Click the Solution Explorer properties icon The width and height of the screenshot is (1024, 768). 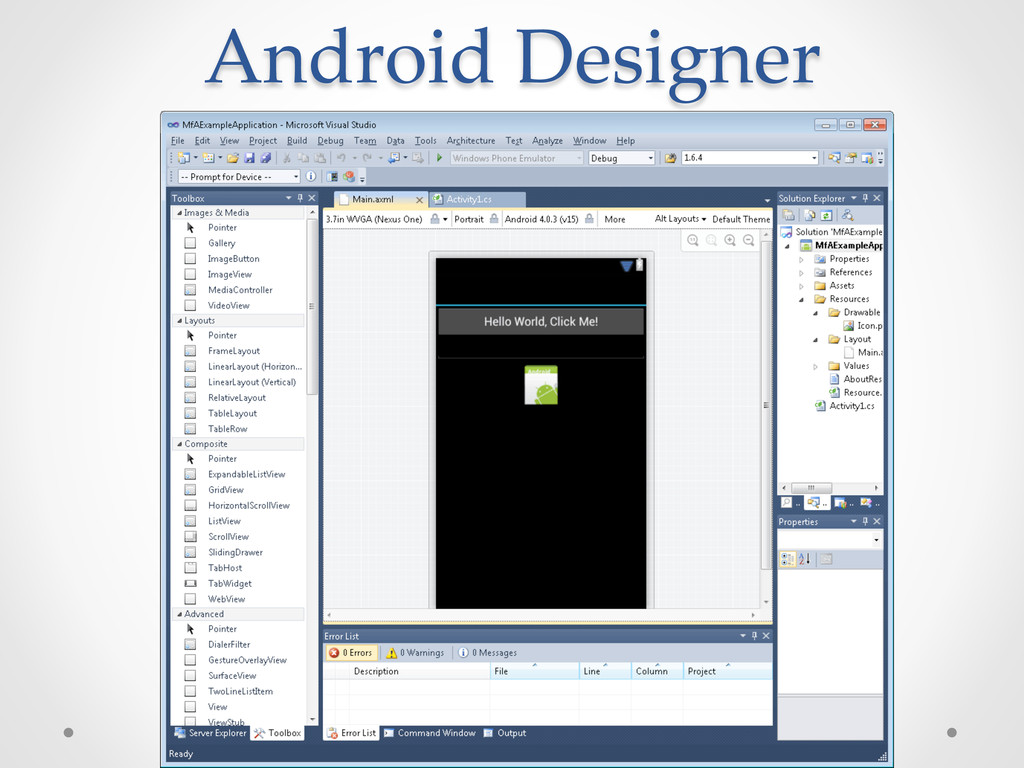pyautogui.click(x=789, y=216)
